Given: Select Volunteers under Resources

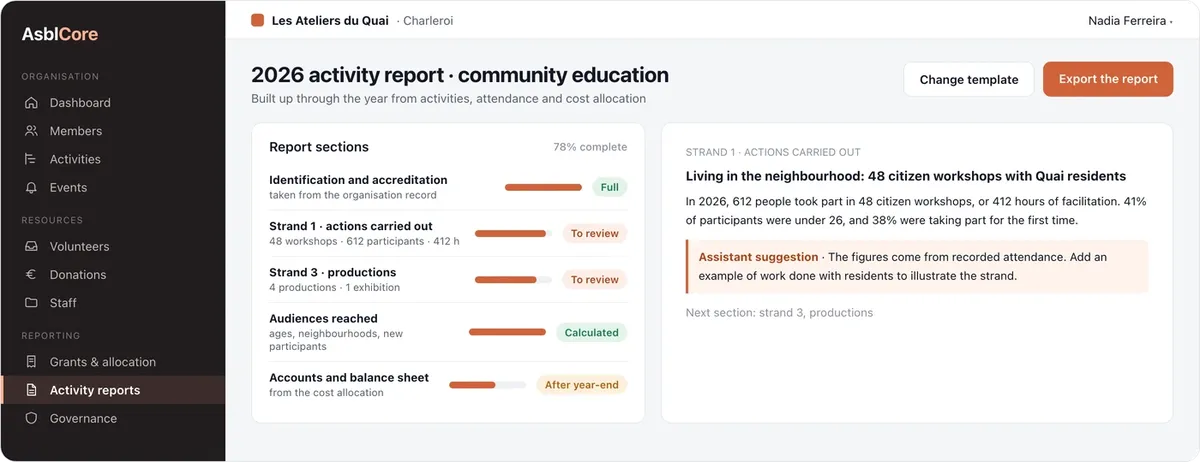Looking at the screenshot, I should click(113, 246).
